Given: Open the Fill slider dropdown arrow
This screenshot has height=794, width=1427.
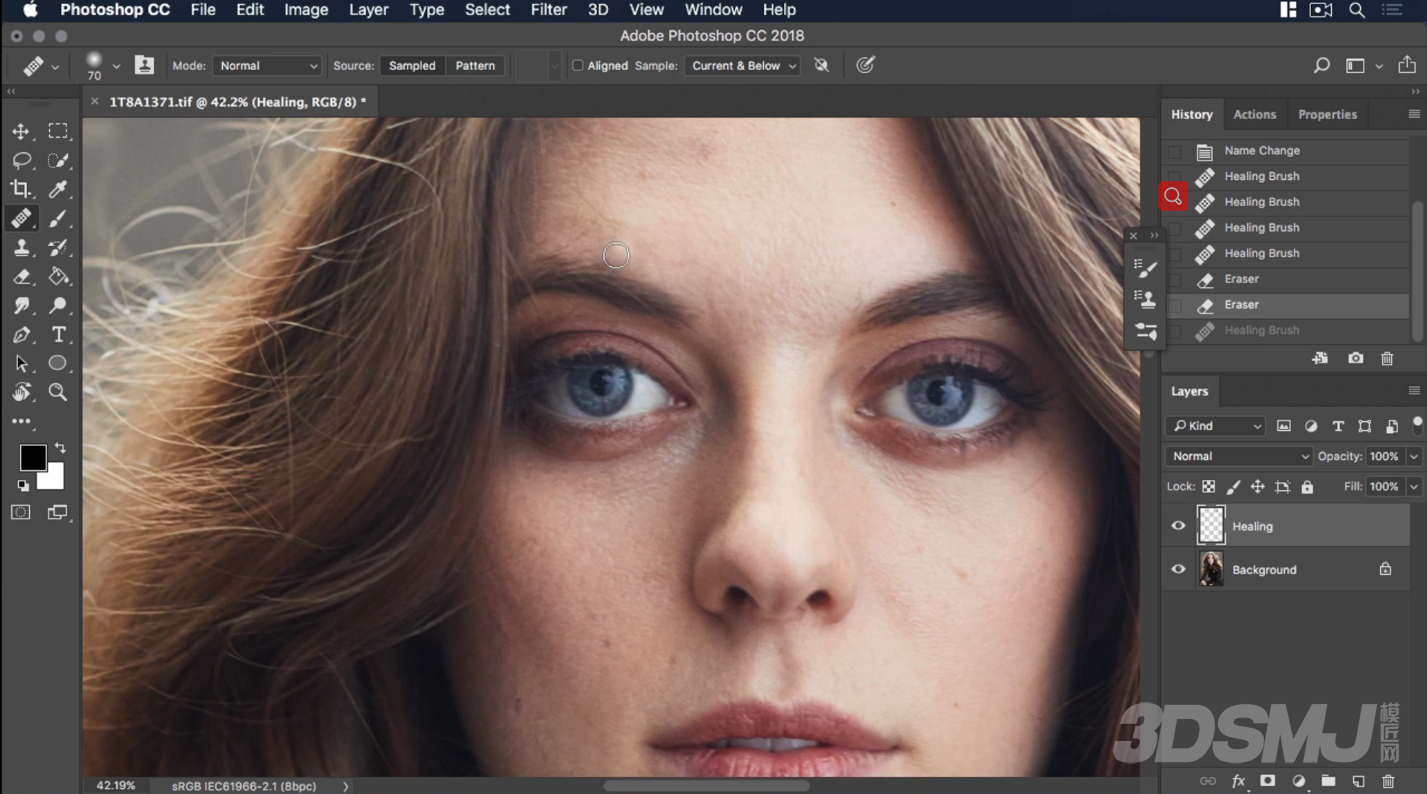Looking at the screenshot, I should [x=1414, y=487].
